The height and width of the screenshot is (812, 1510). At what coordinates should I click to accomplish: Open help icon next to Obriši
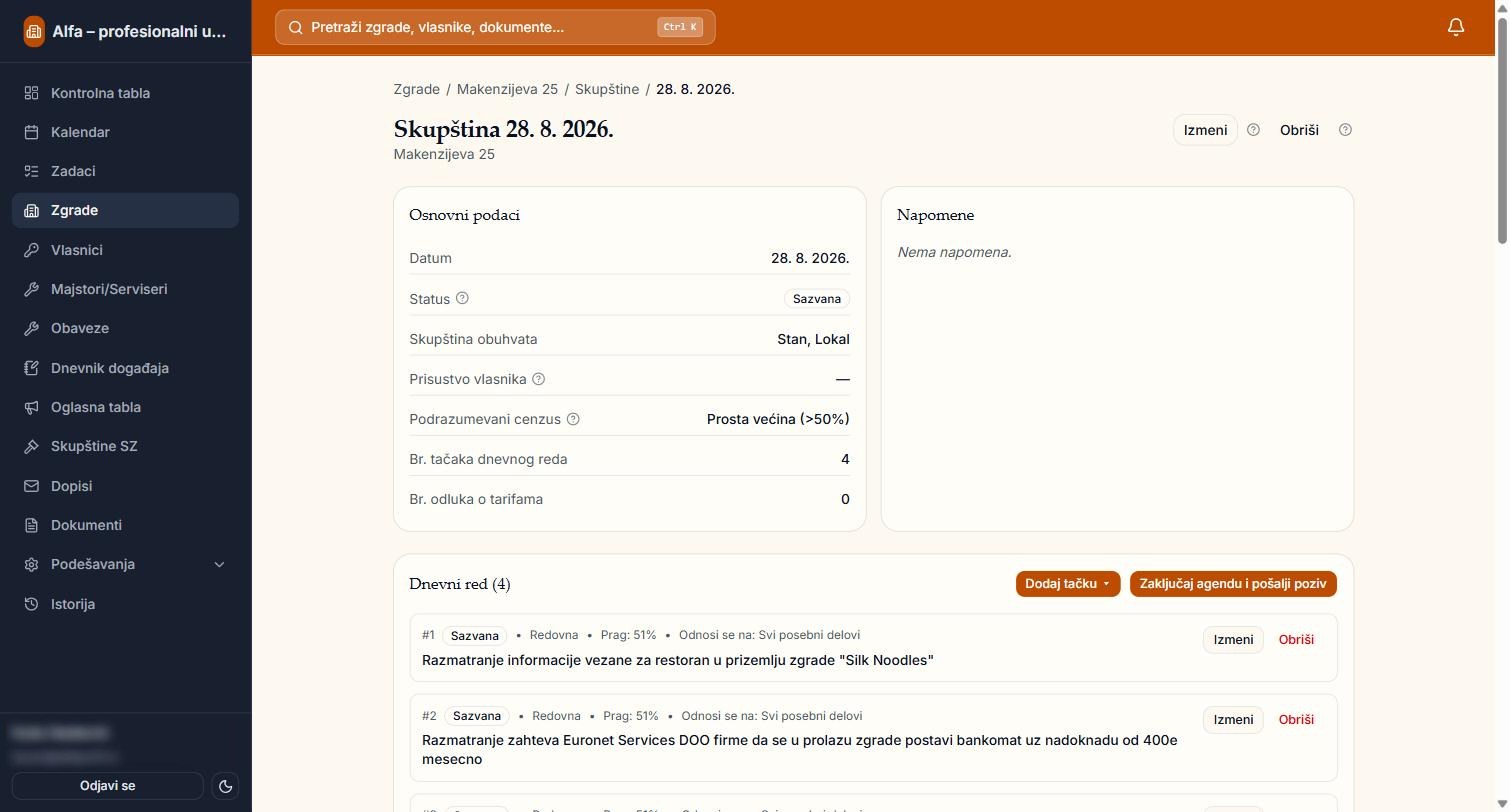[1345, 130]
